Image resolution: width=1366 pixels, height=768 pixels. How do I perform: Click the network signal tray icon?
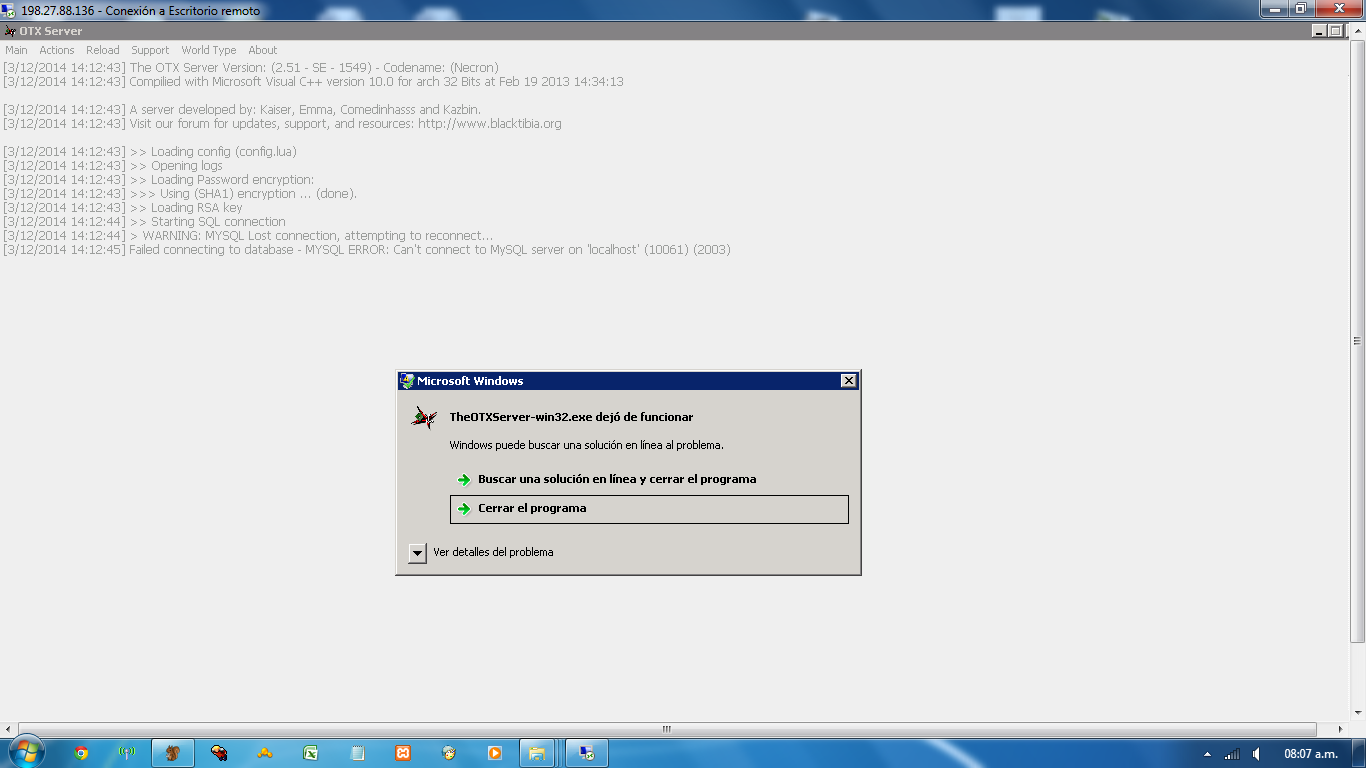[x=1232, y=754]
